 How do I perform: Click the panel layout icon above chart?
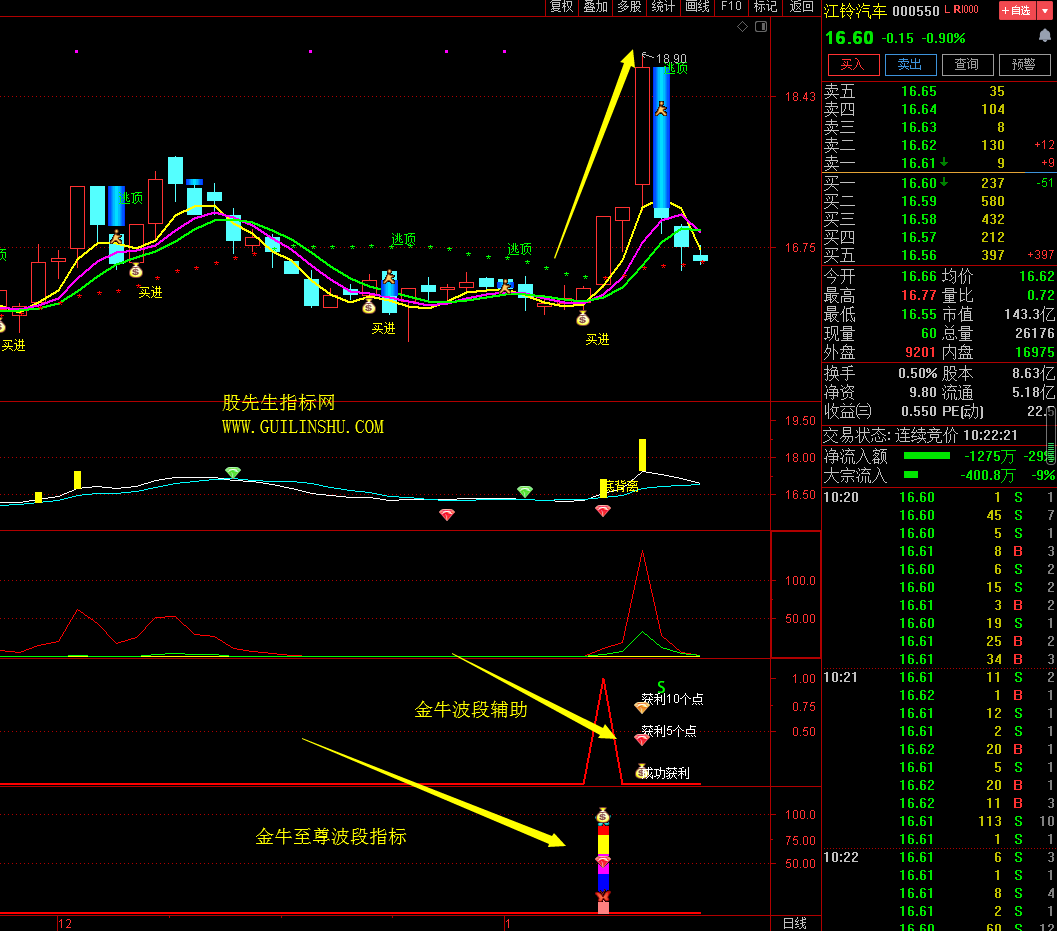pos(761,27)
